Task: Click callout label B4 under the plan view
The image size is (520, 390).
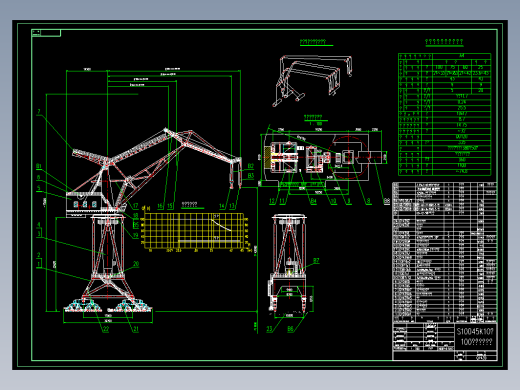Action: (x=313, y=201)
